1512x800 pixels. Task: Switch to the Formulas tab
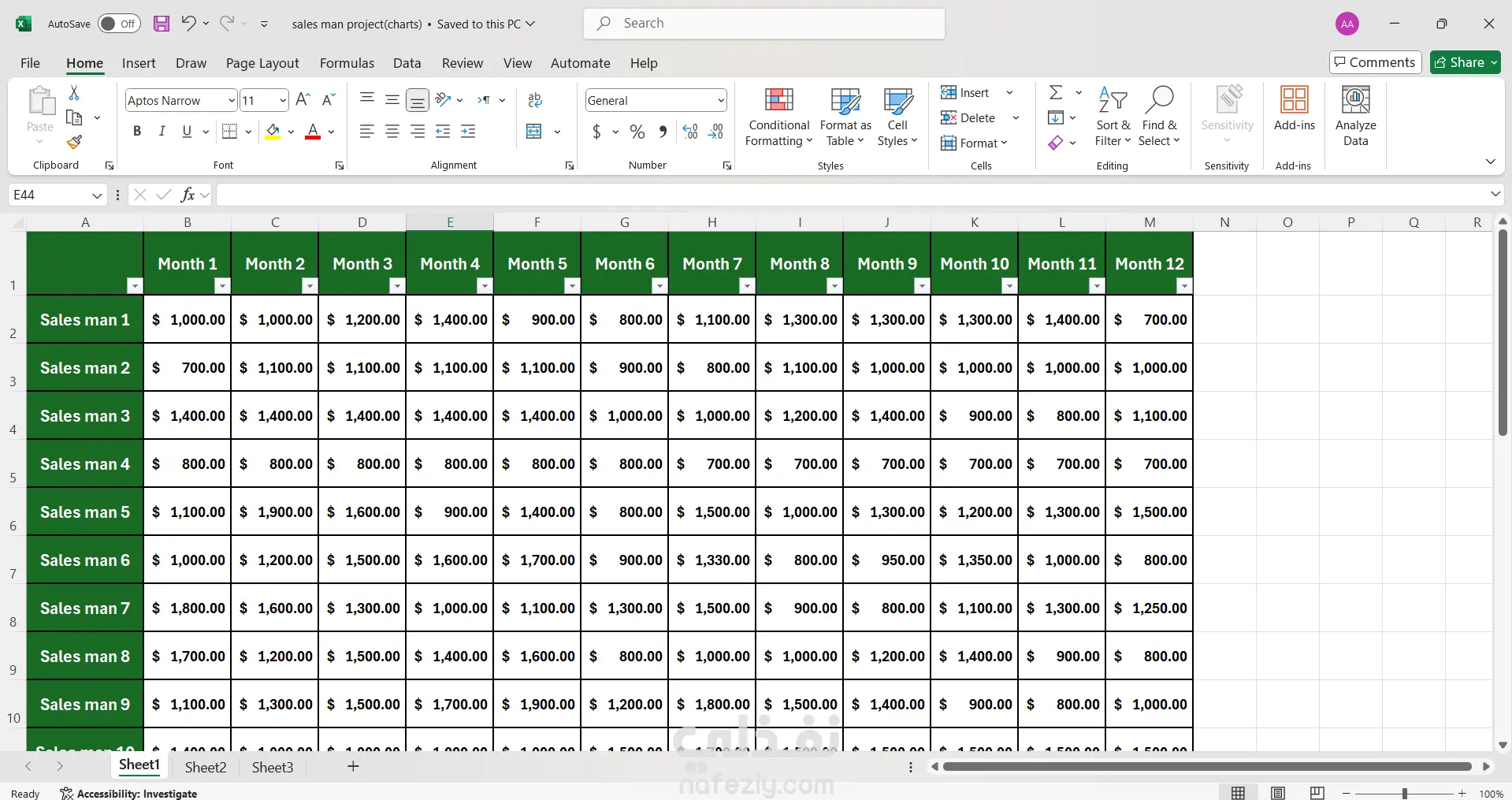(347, 63)
